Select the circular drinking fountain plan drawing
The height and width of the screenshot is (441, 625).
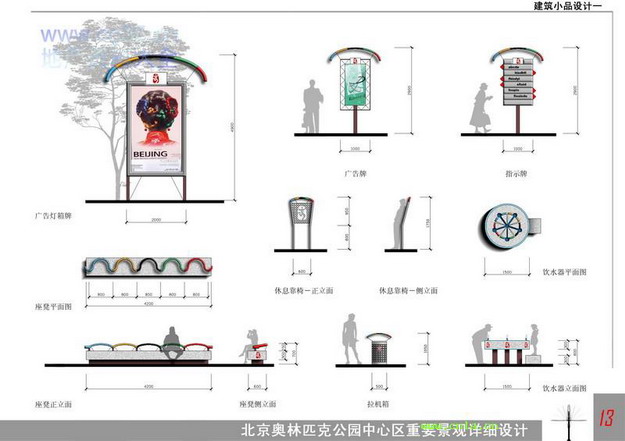[509, 228]
